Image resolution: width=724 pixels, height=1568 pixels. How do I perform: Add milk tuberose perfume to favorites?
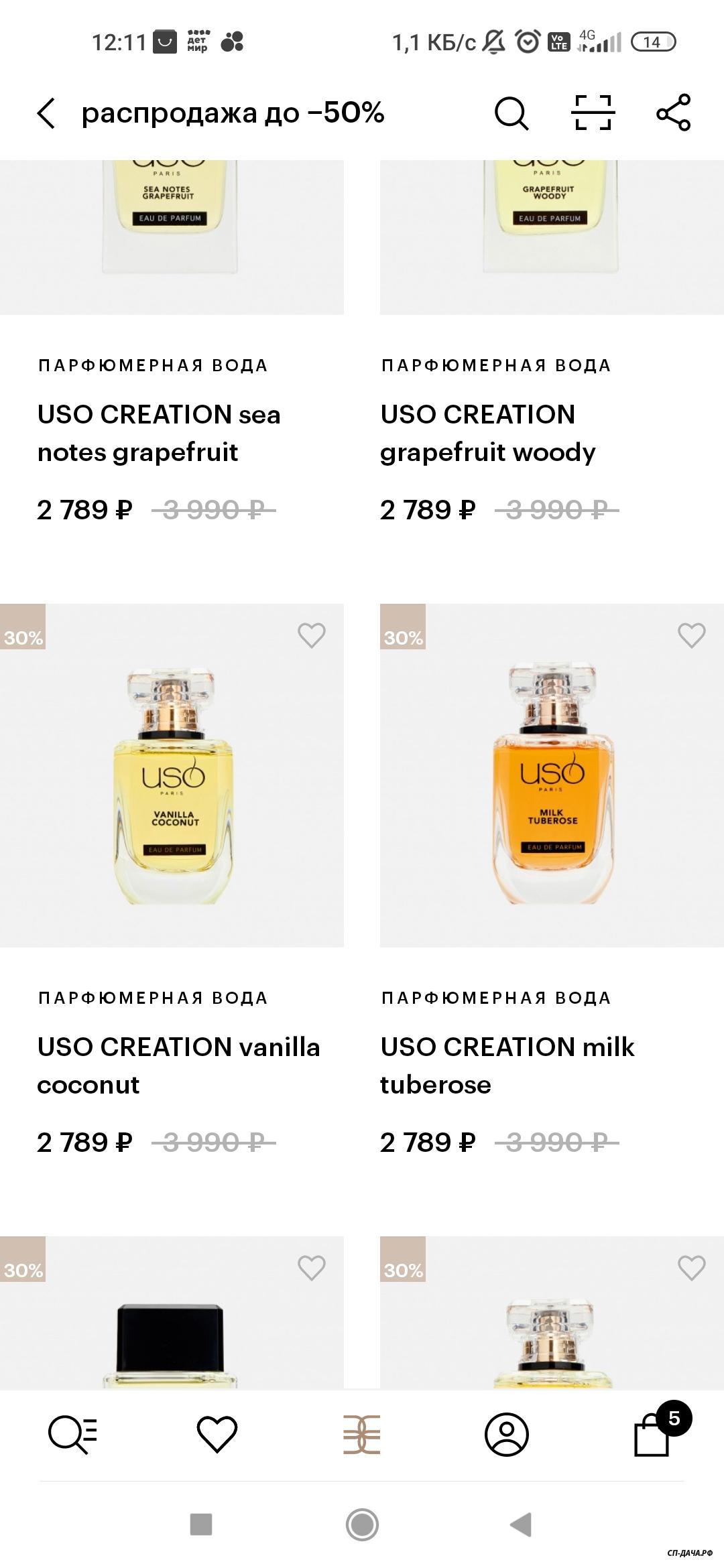(692, 635)
